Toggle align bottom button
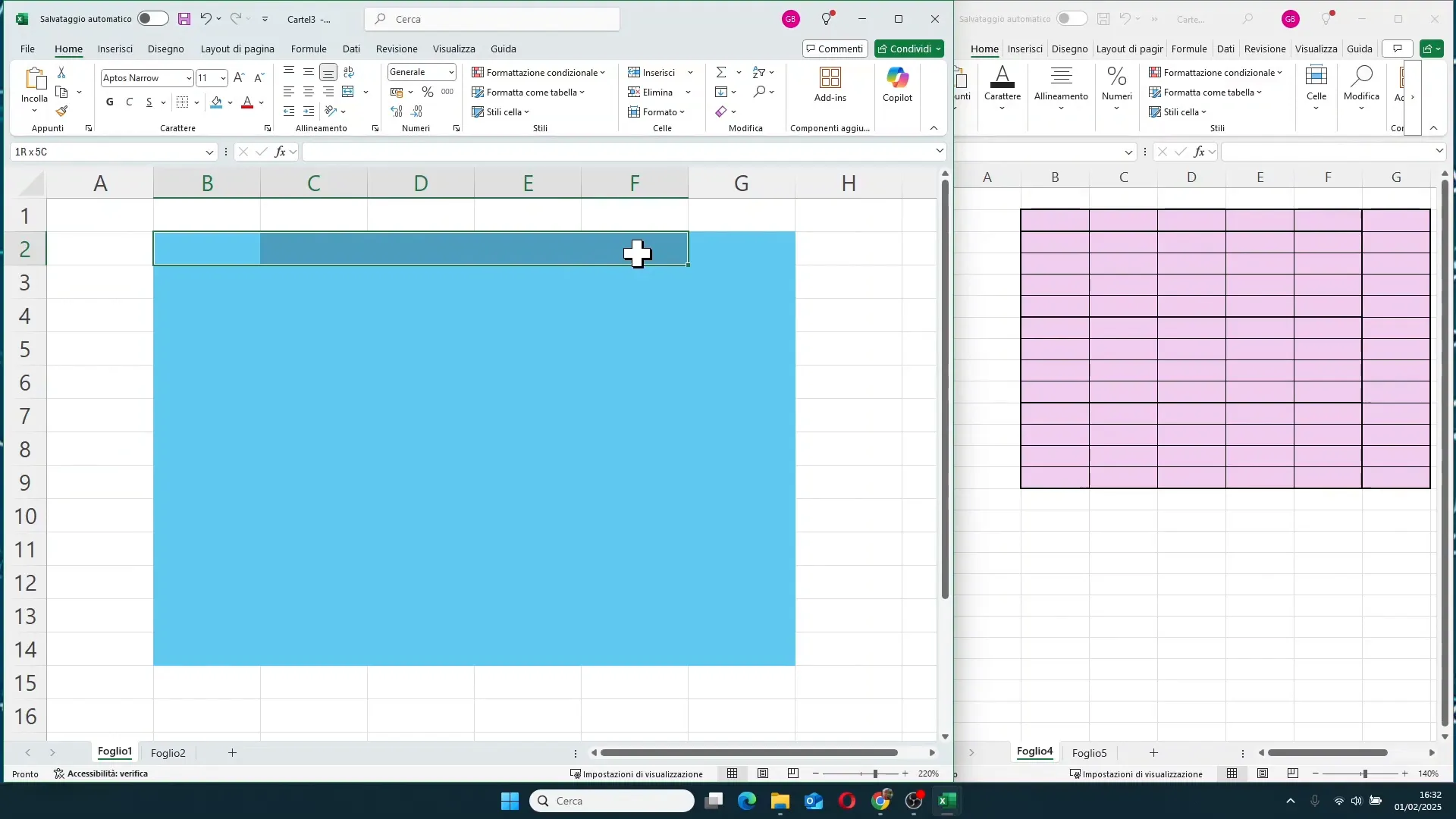Screen dimensions: 1456x819 [328, 72]
